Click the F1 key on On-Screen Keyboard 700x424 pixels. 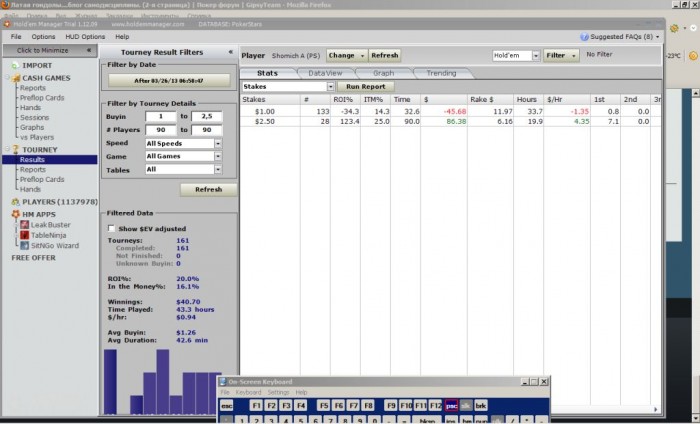(x=256, y=406)
